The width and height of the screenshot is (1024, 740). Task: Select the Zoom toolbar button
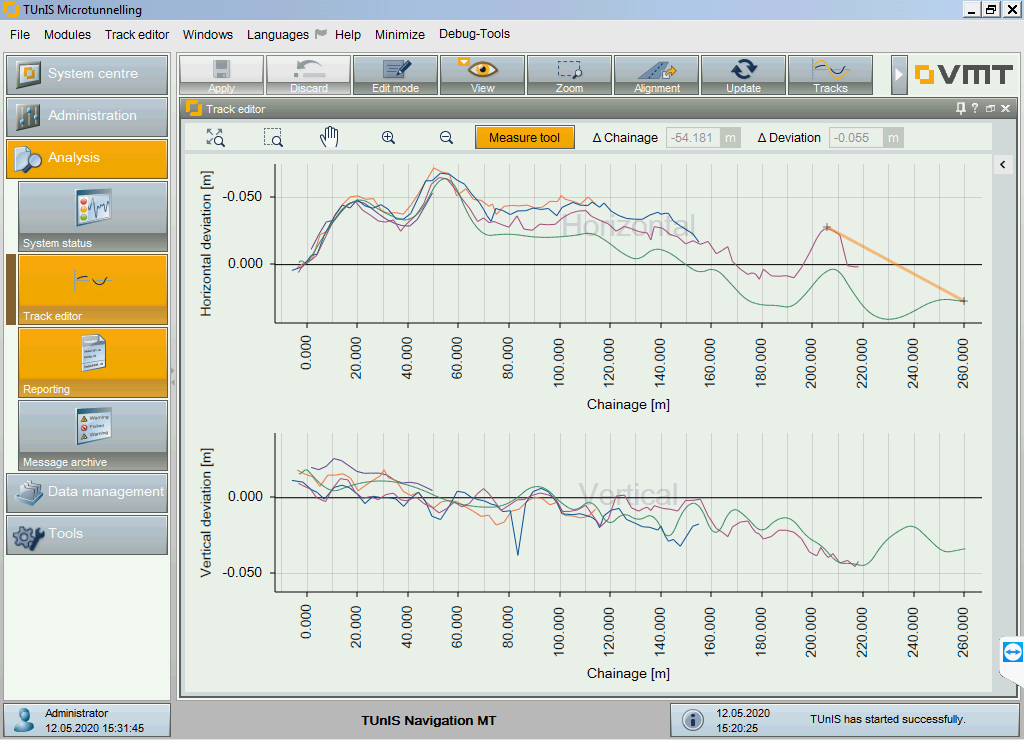569,75
